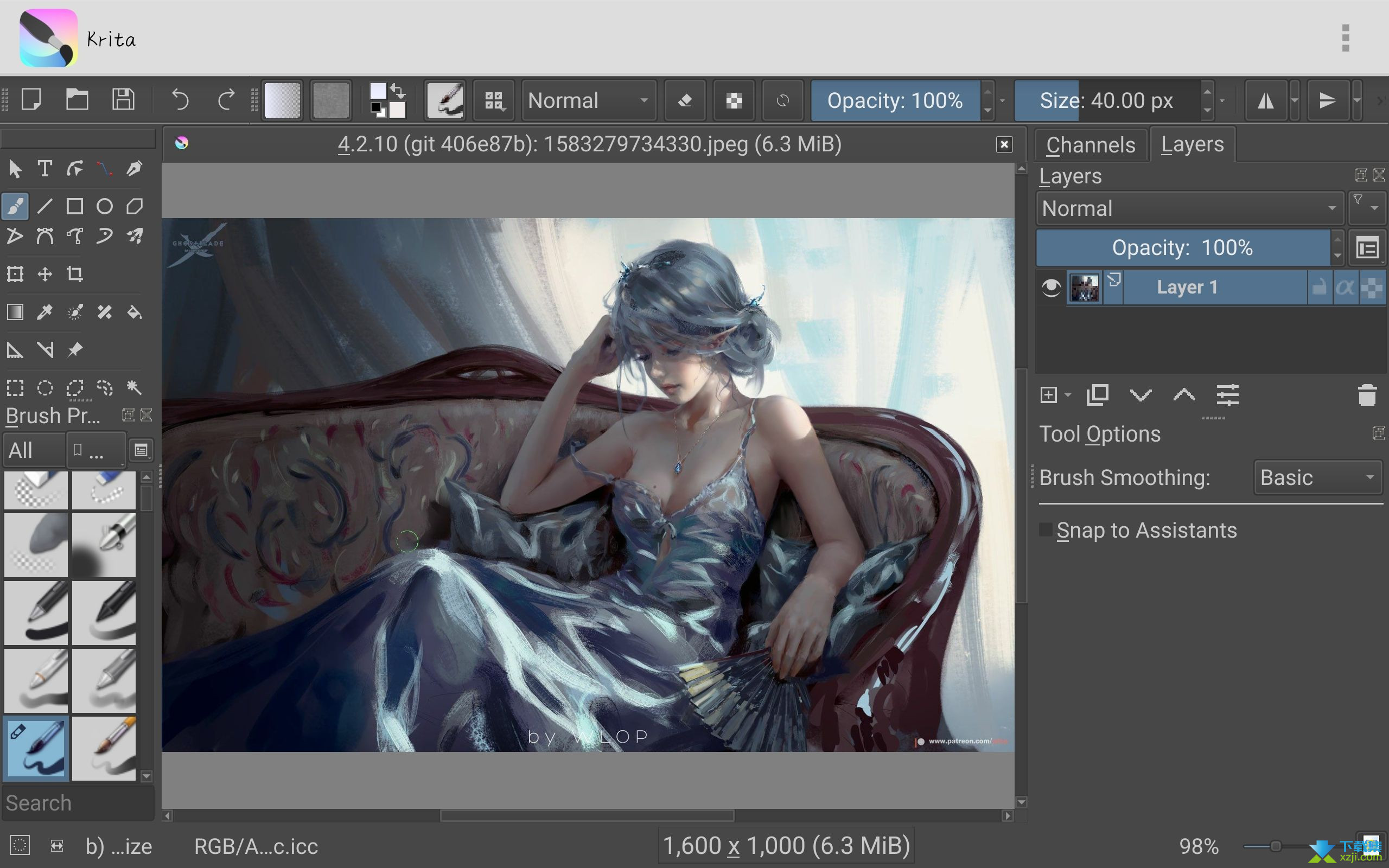Screen dimensions: 1389x868
Task: Duplicate the layer in the Layers panel
Action: coord(1098,395)
